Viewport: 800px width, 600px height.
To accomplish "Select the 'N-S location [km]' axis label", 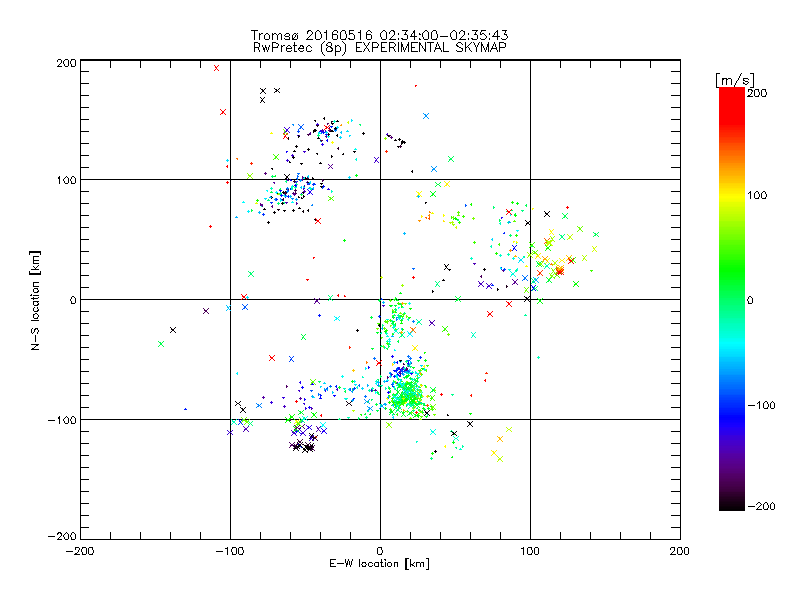I will coord(35,300).
